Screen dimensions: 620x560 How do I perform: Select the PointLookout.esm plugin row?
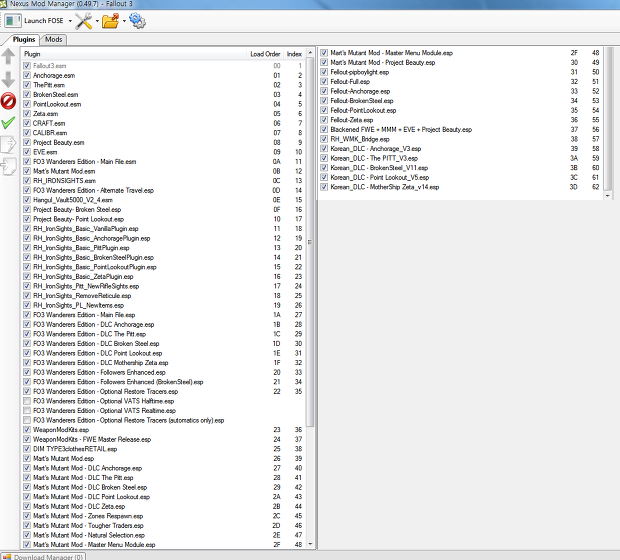point(163,104)
